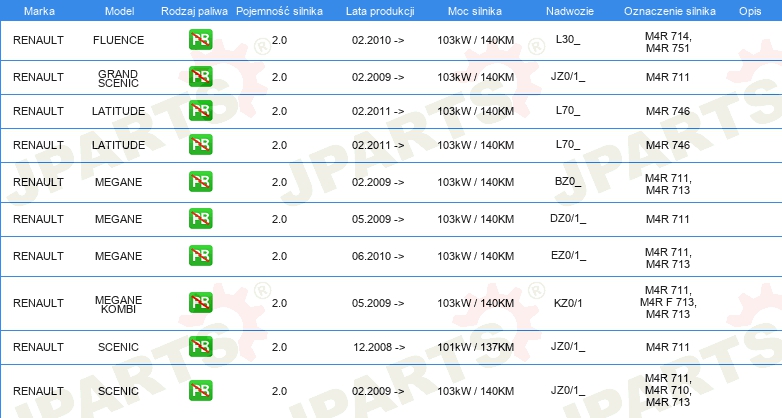Click RENAULT in the FLUENCE row
The width and height of the screenshot is (782, 418).
click(38, 40)
